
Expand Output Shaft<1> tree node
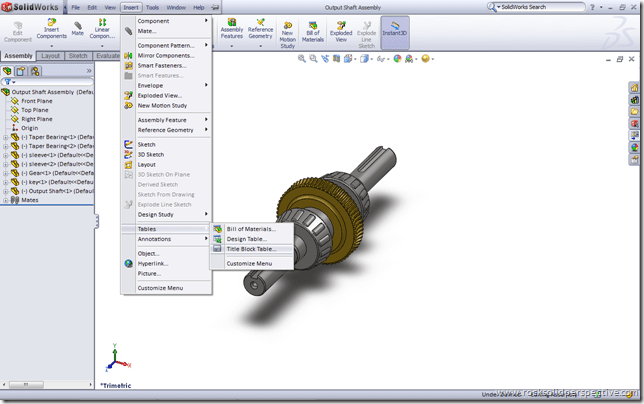coord(5,191)
